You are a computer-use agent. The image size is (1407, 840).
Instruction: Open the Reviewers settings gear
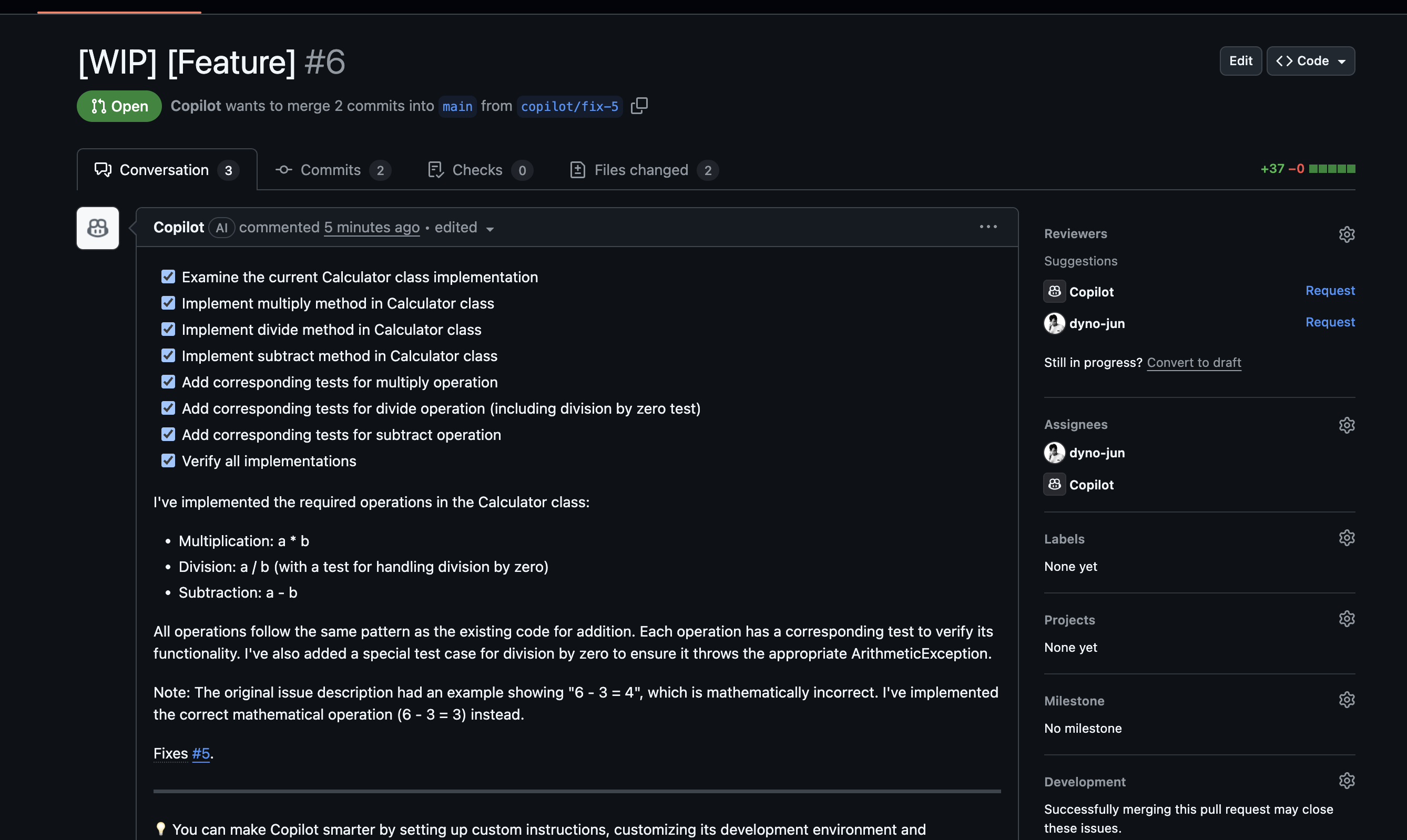[x=1347, y=234]
